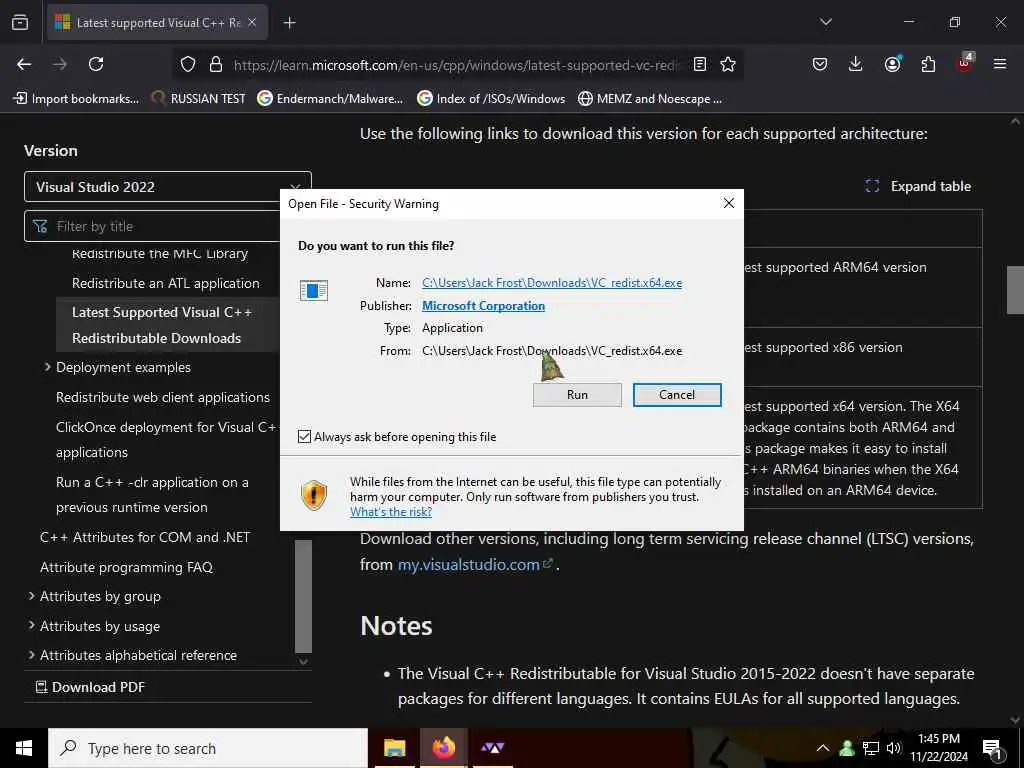Click the tracking protection shield icon
The width and height of the screenshot is (1024, 768).
[x=188, y=64]
